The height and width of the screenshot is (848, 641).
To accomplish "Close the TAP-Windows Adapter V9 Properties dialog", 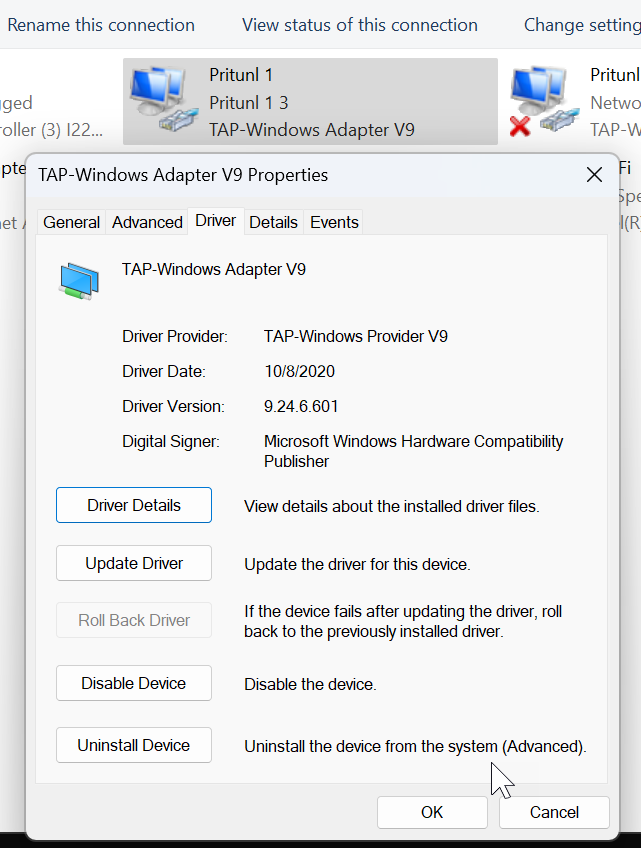I will click(594, 175).
